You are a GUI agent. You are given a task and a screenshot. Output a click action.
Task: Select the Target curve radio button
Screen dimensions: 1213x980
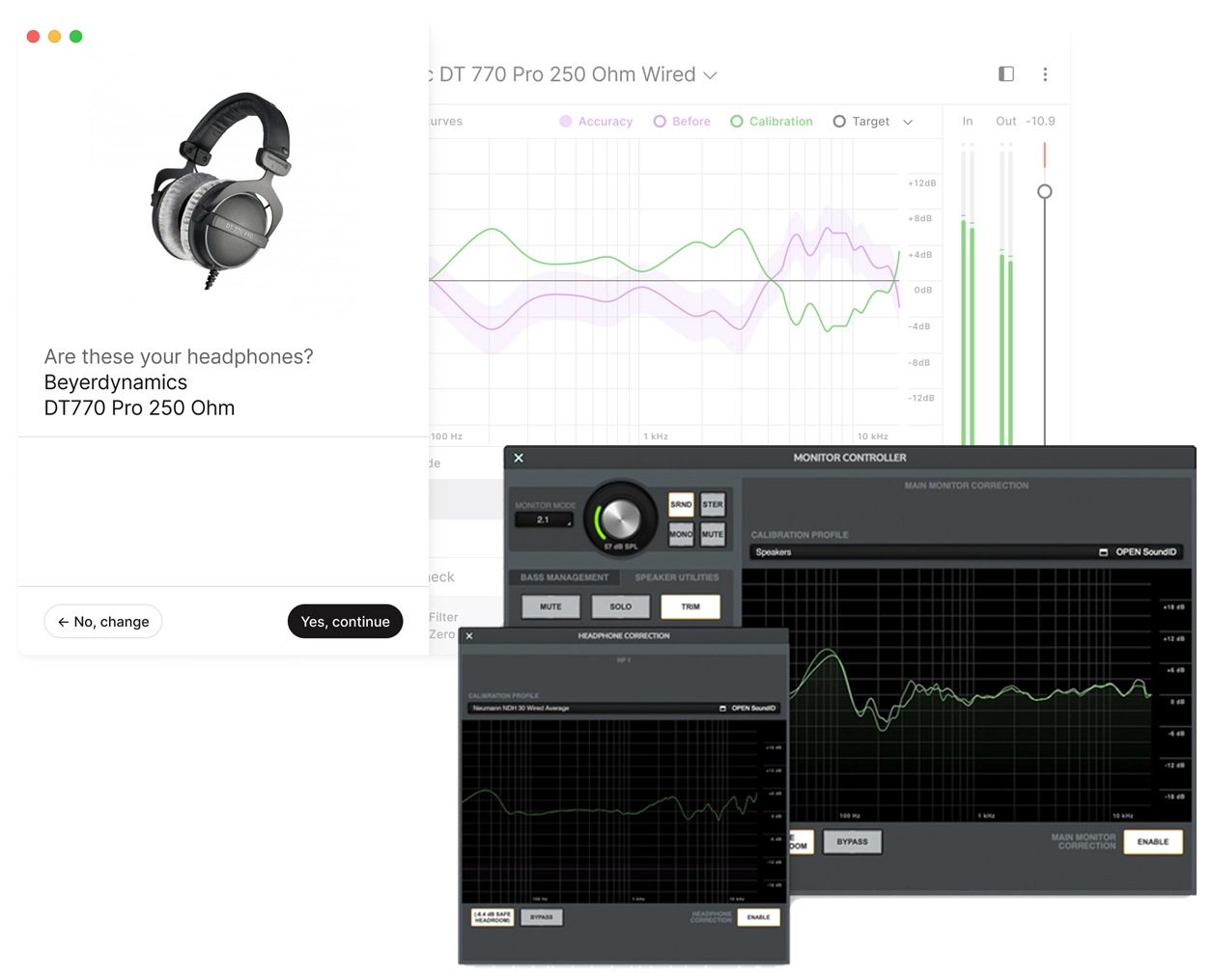pyautogui.click(x=839, y=121)
